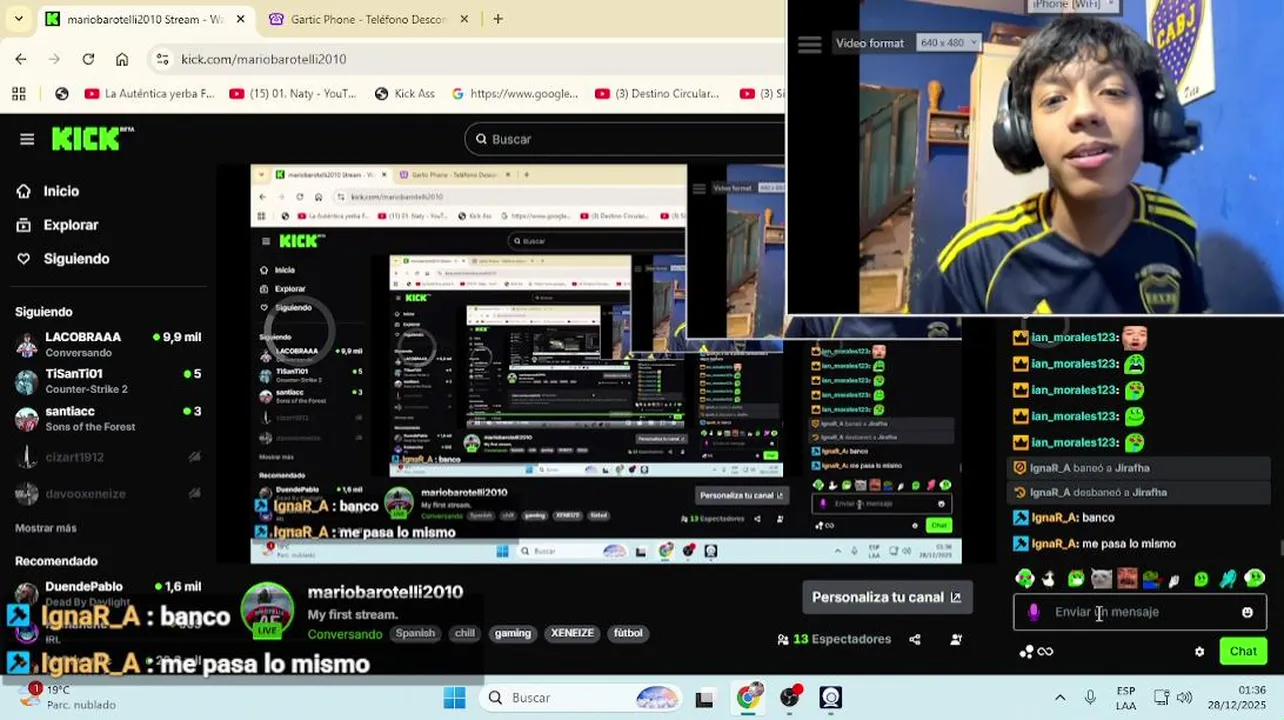1284x720 pixels.
Task: Focus the Buscar search box on Kick
Action: pos(625,139)
